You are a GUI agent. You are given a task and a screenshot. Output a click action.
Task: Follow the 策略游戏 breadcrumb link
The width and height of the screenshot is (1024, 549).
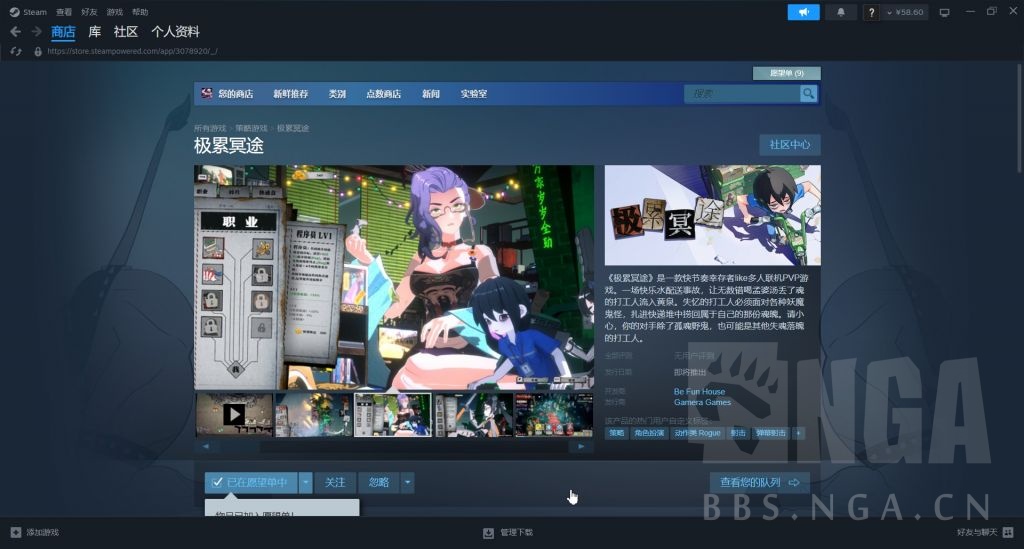click(x=251, y=128)
